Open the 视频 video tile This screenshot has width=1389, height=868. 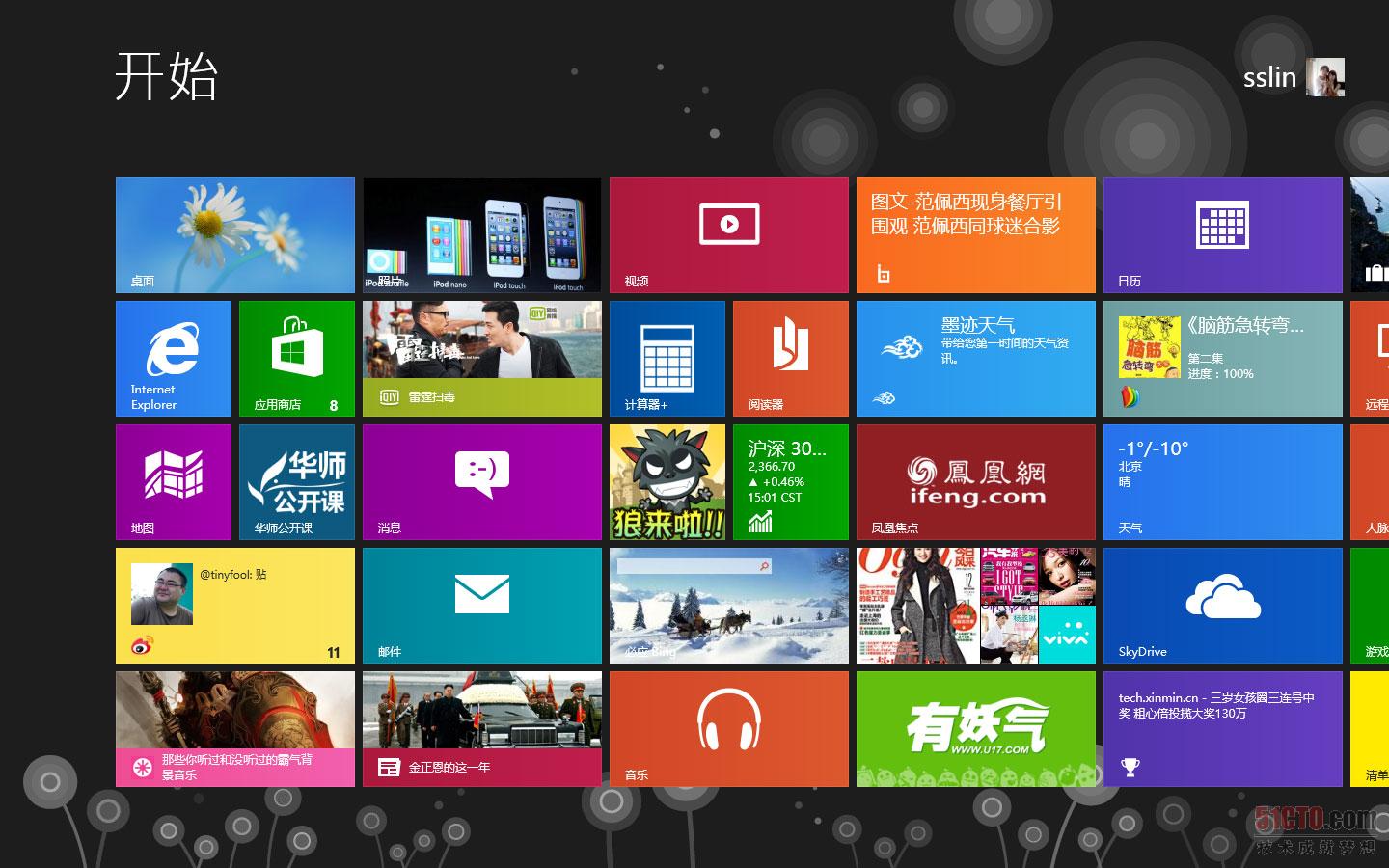[x=729, y=235]
